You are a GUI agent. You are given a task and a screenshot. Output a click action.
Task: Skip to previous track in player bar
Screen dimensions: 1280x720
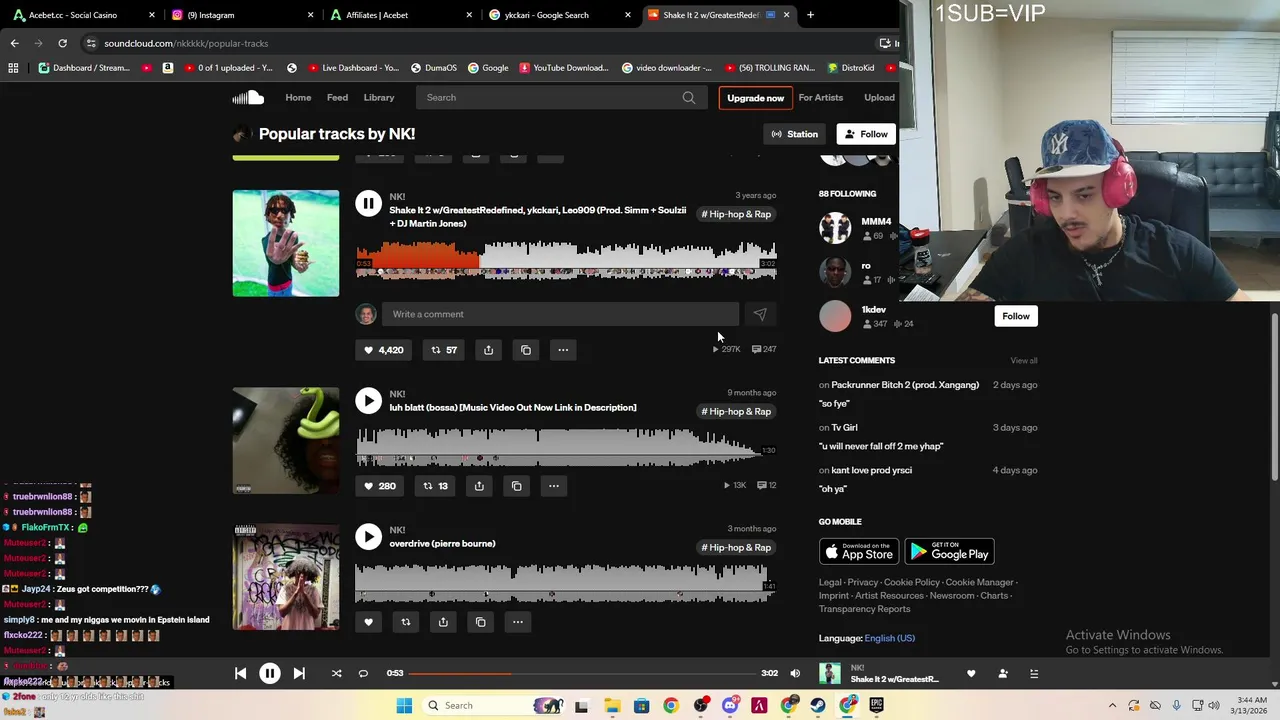click(240, 673)
